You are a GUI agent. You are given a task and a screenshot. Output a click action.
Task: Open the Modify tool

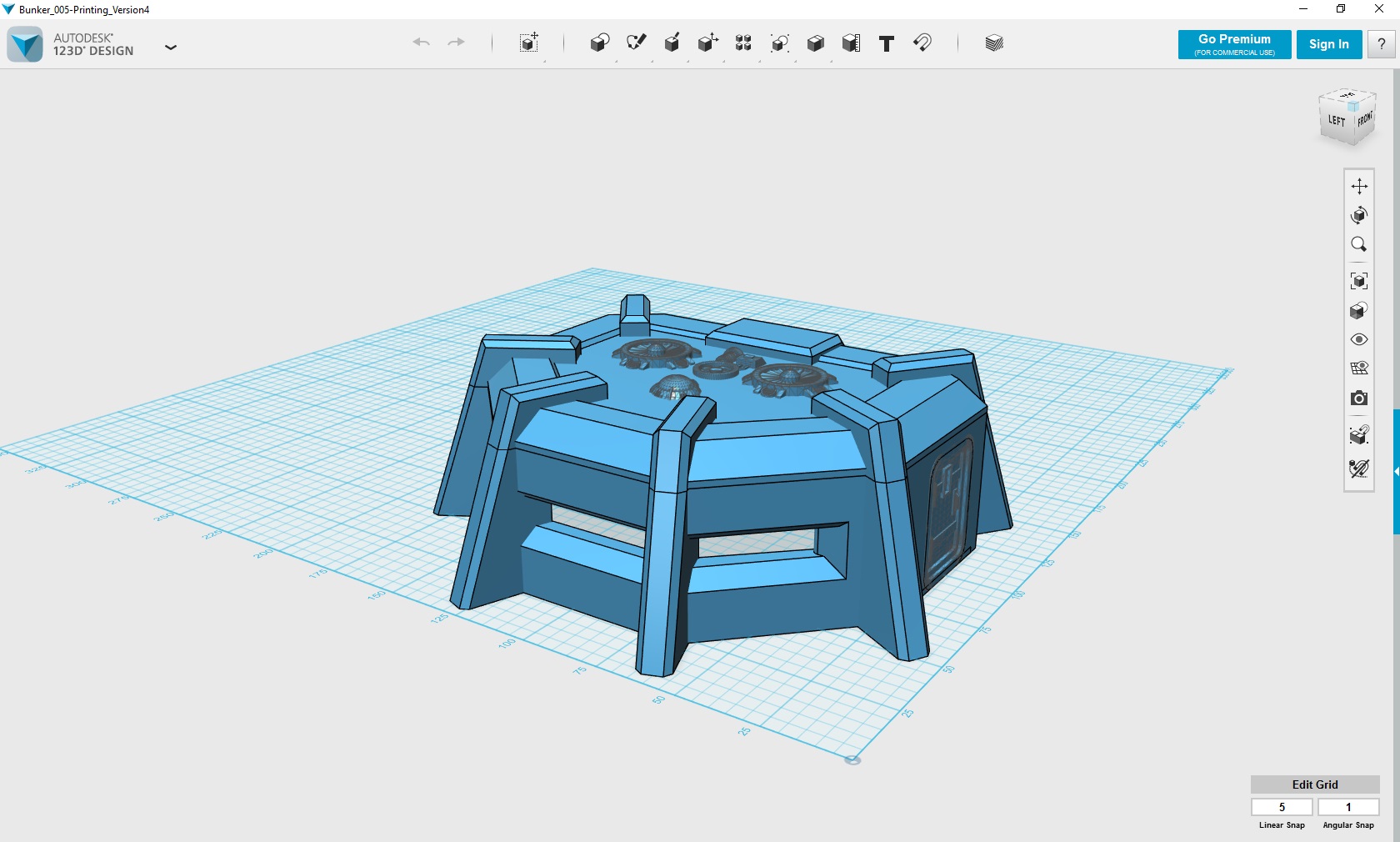coord(708,43)
